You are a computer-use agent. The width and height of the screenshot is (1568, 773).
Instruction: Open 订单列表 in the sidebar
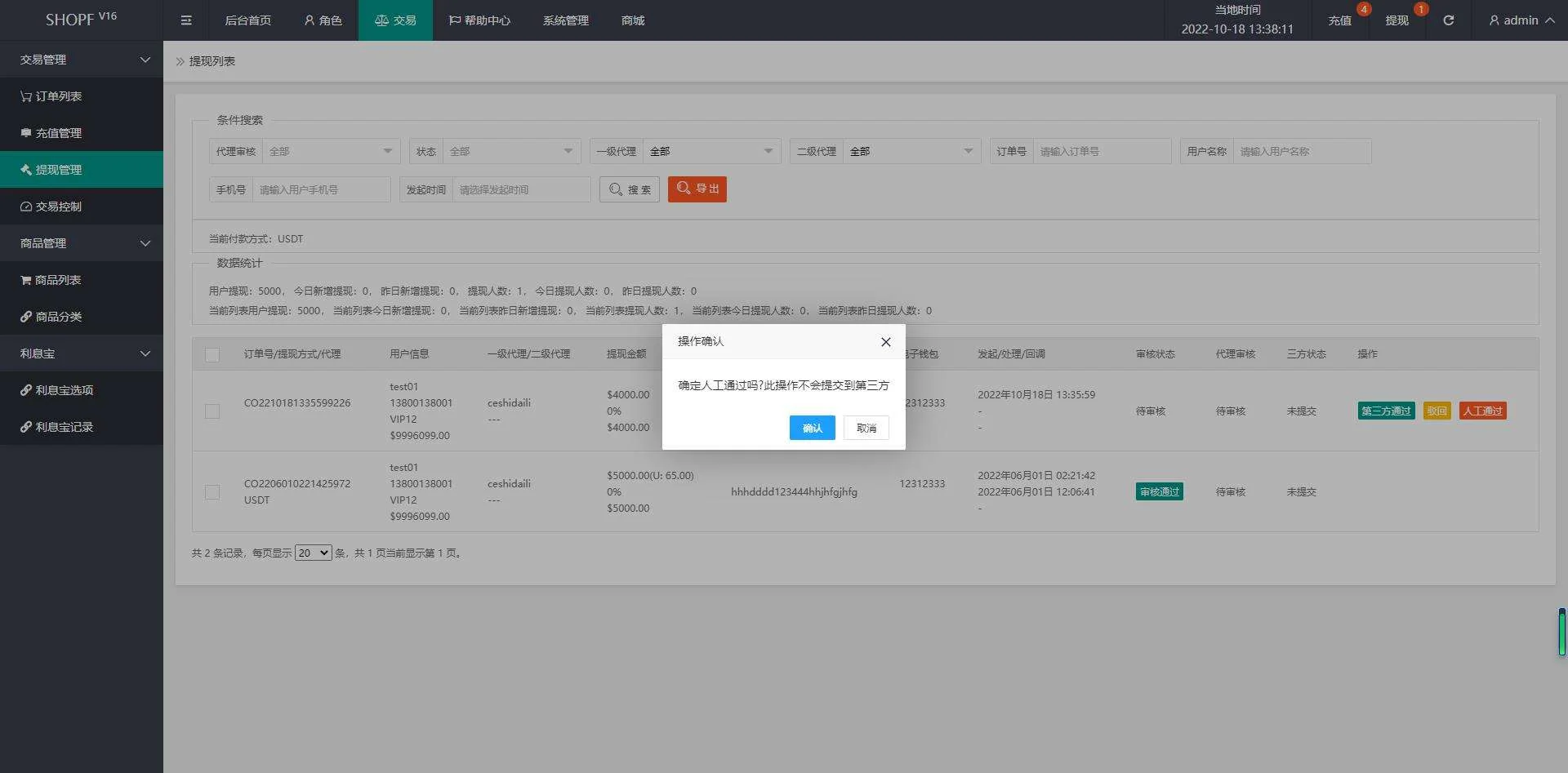[59, 96]
